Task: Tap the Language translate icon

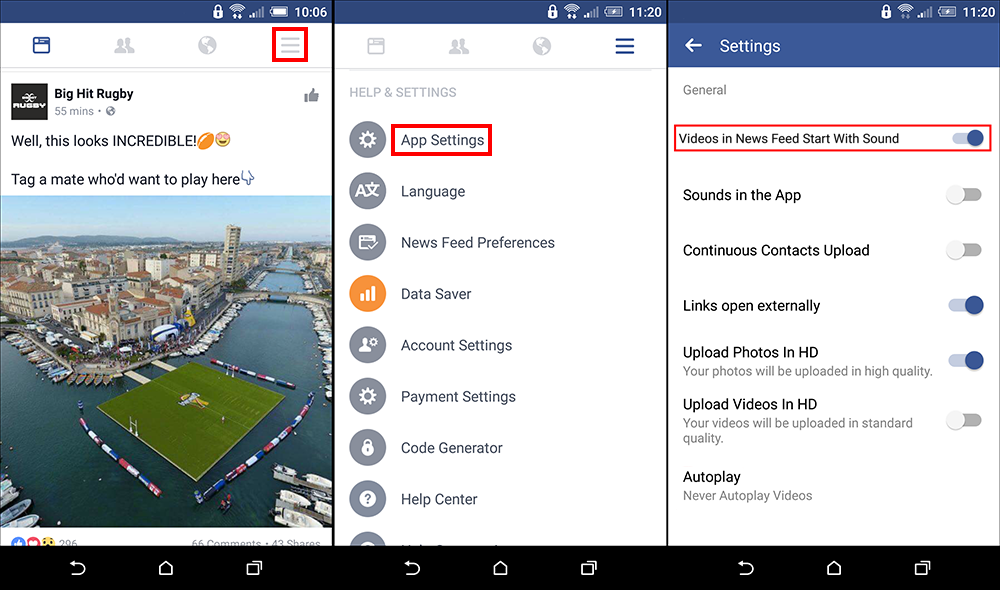Action: (367, 191)
